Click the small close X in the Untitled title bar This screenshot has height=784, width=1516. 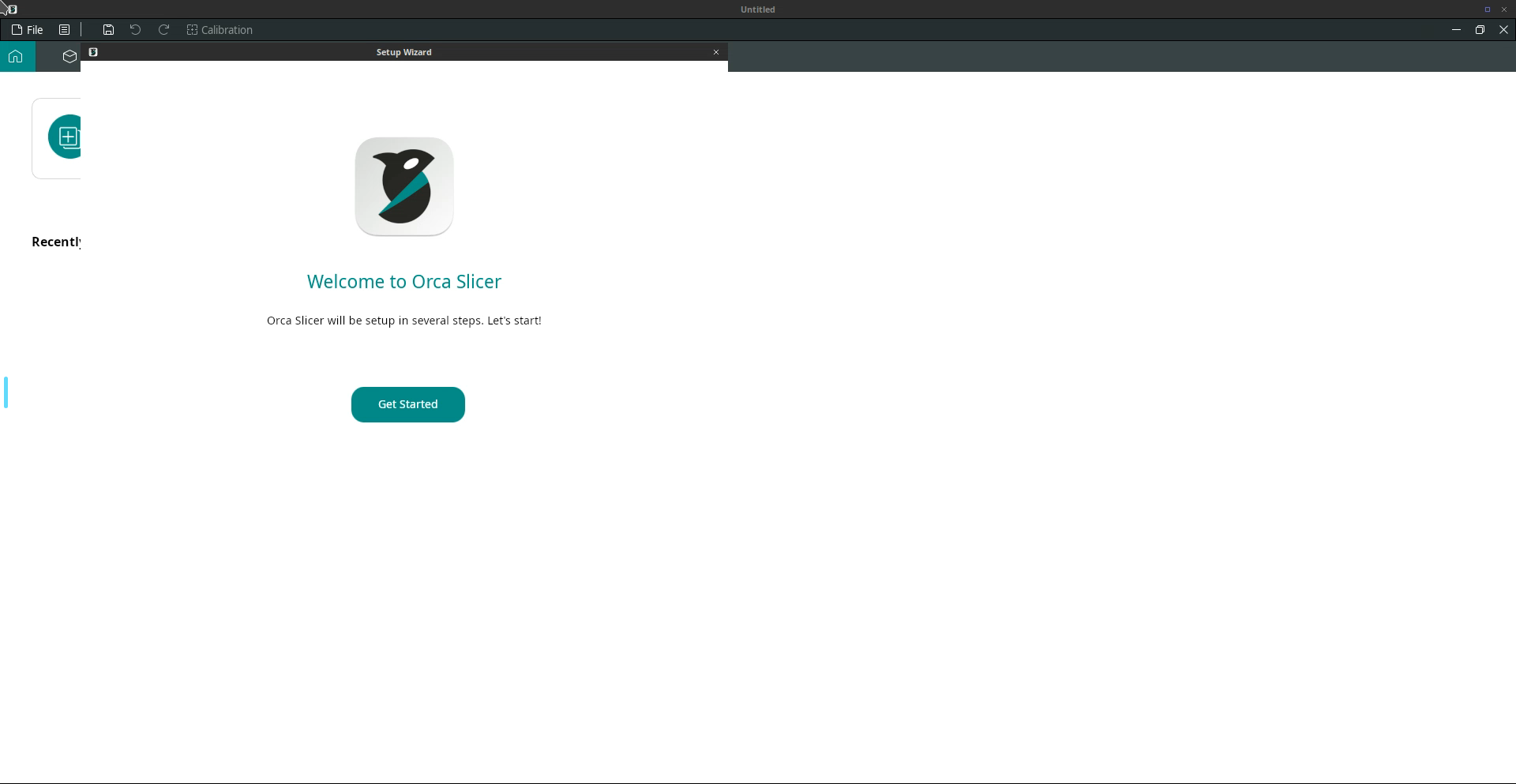(1503, 9)
